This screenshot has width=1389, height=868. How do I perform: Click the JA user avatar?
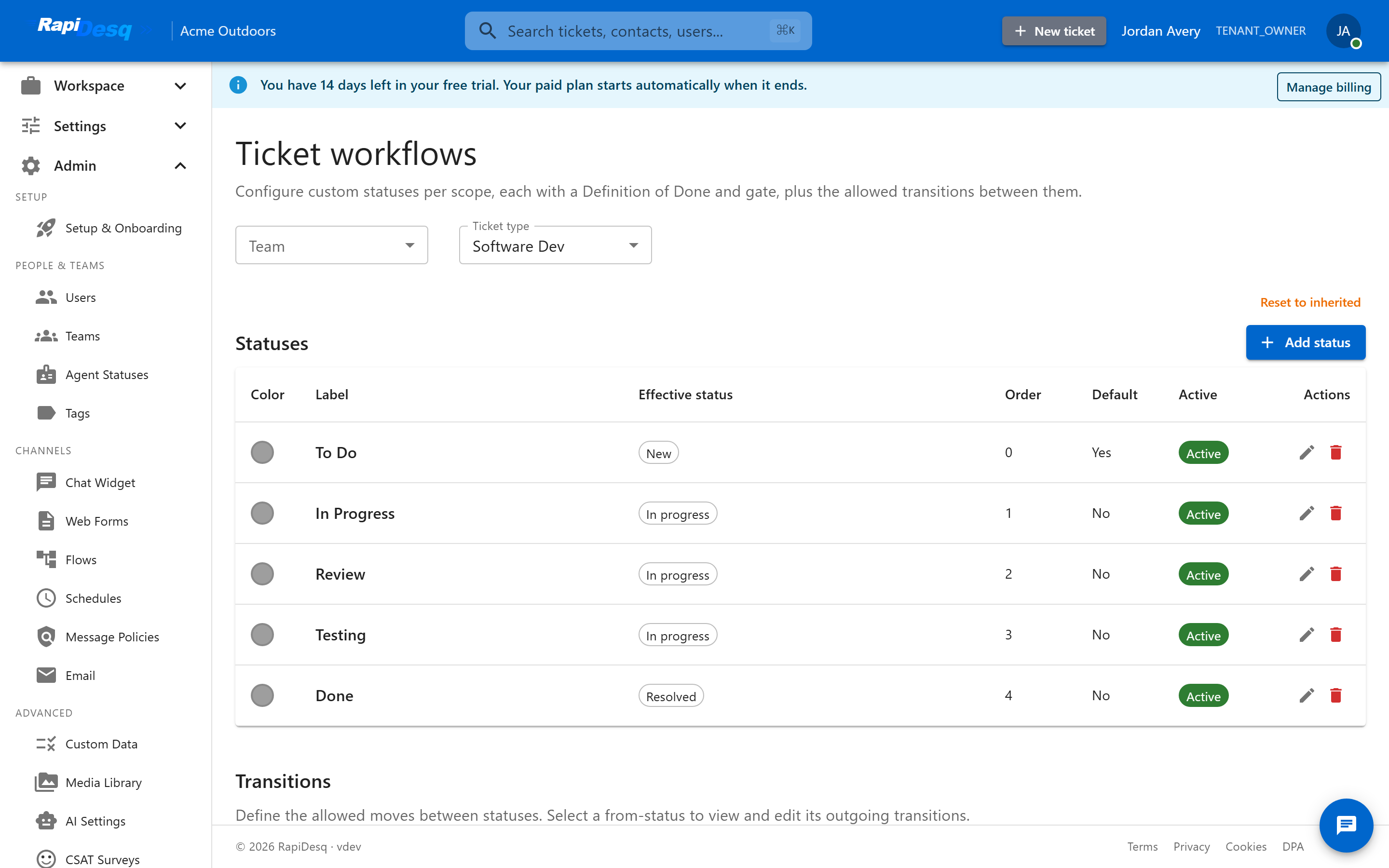coord(1343,31)
